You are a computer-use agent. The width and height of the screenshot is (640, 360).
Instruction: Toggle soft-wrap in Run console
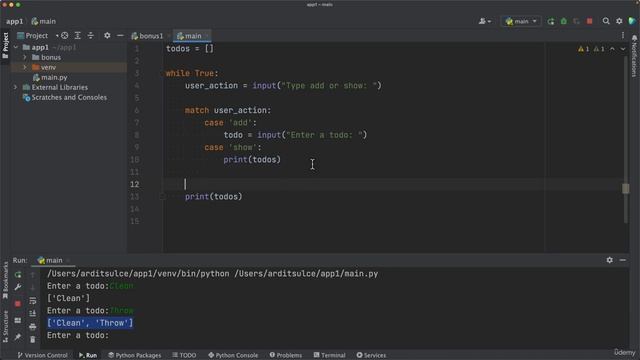click(33, 301)
